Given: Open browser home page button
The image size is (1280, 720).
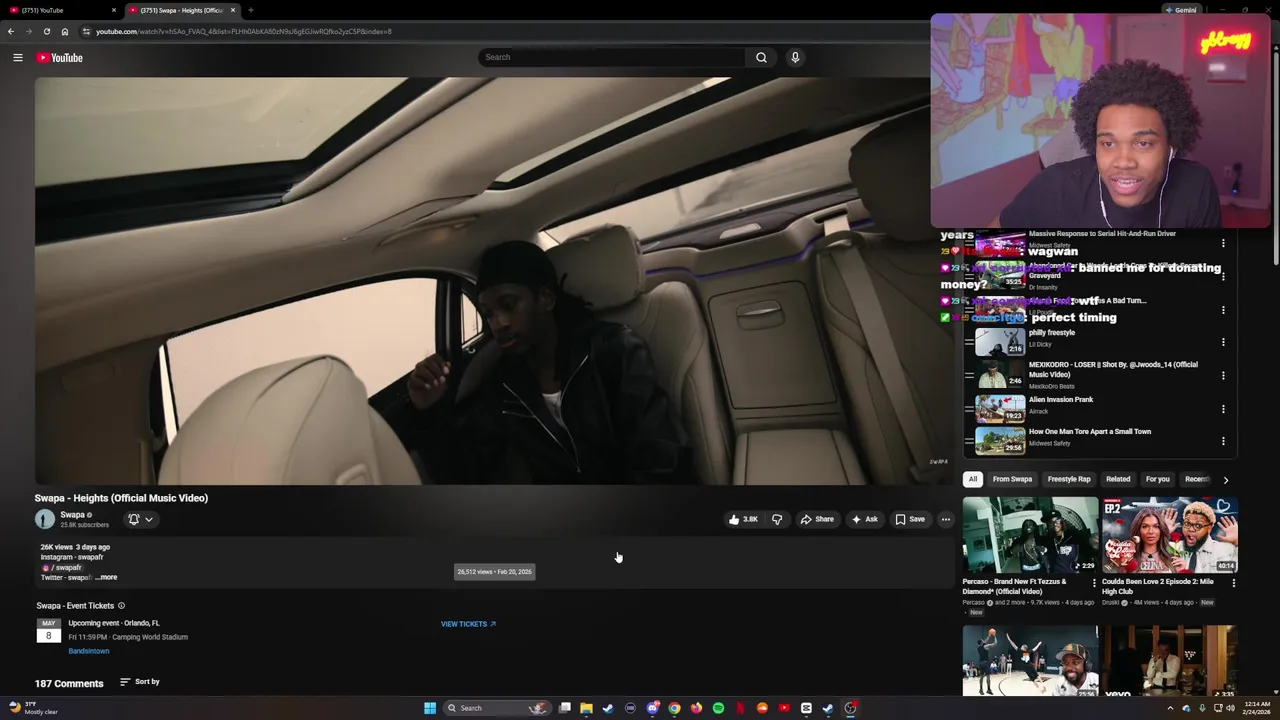Looking at the screenshot, I should pos(65,31).
